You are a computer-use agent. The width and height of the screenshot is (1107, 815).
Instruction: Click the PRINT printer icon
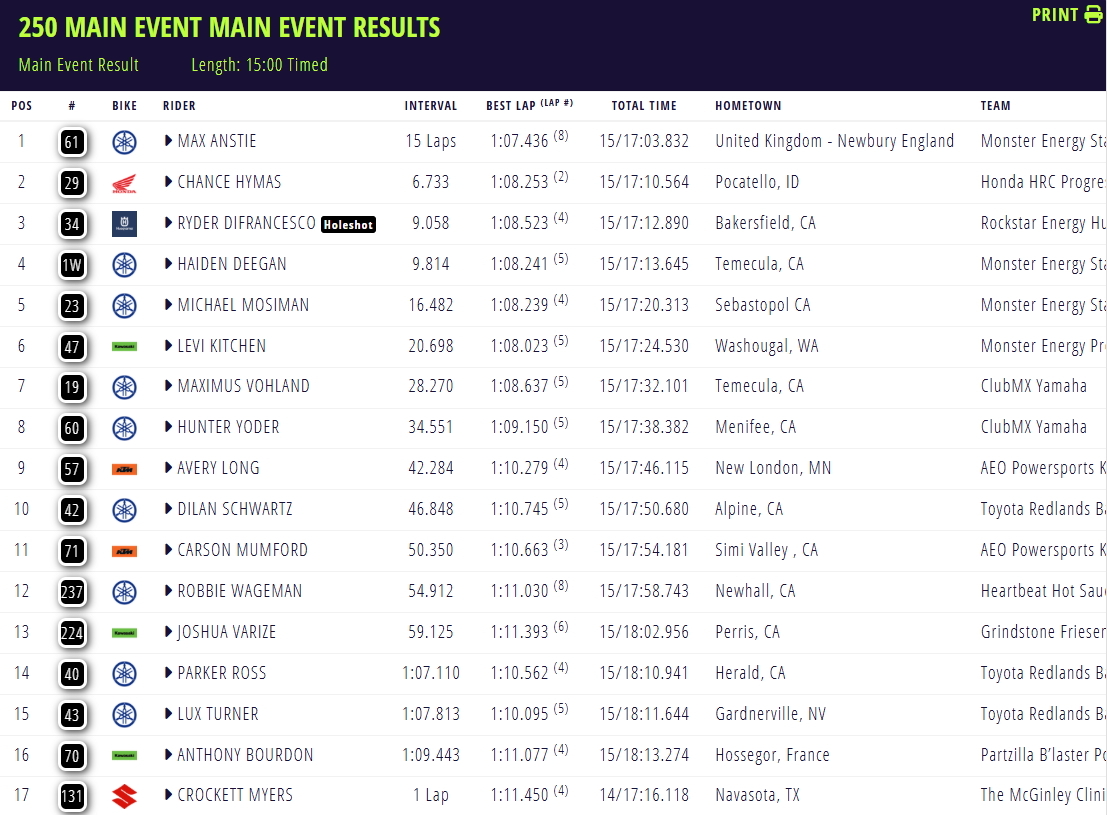(x=1094, y=14)
